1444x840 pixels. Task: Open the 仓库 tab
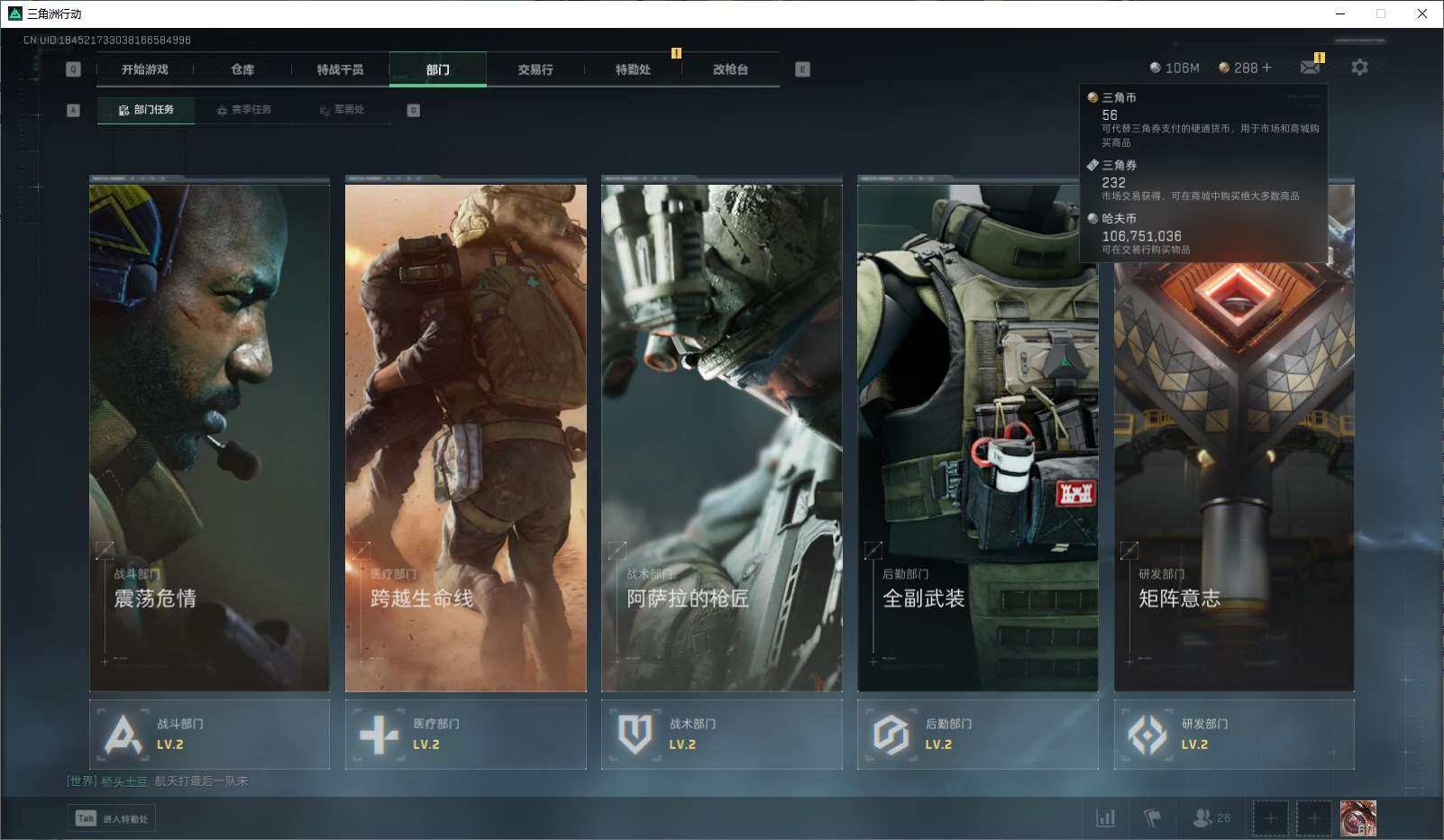click(242, 69)
